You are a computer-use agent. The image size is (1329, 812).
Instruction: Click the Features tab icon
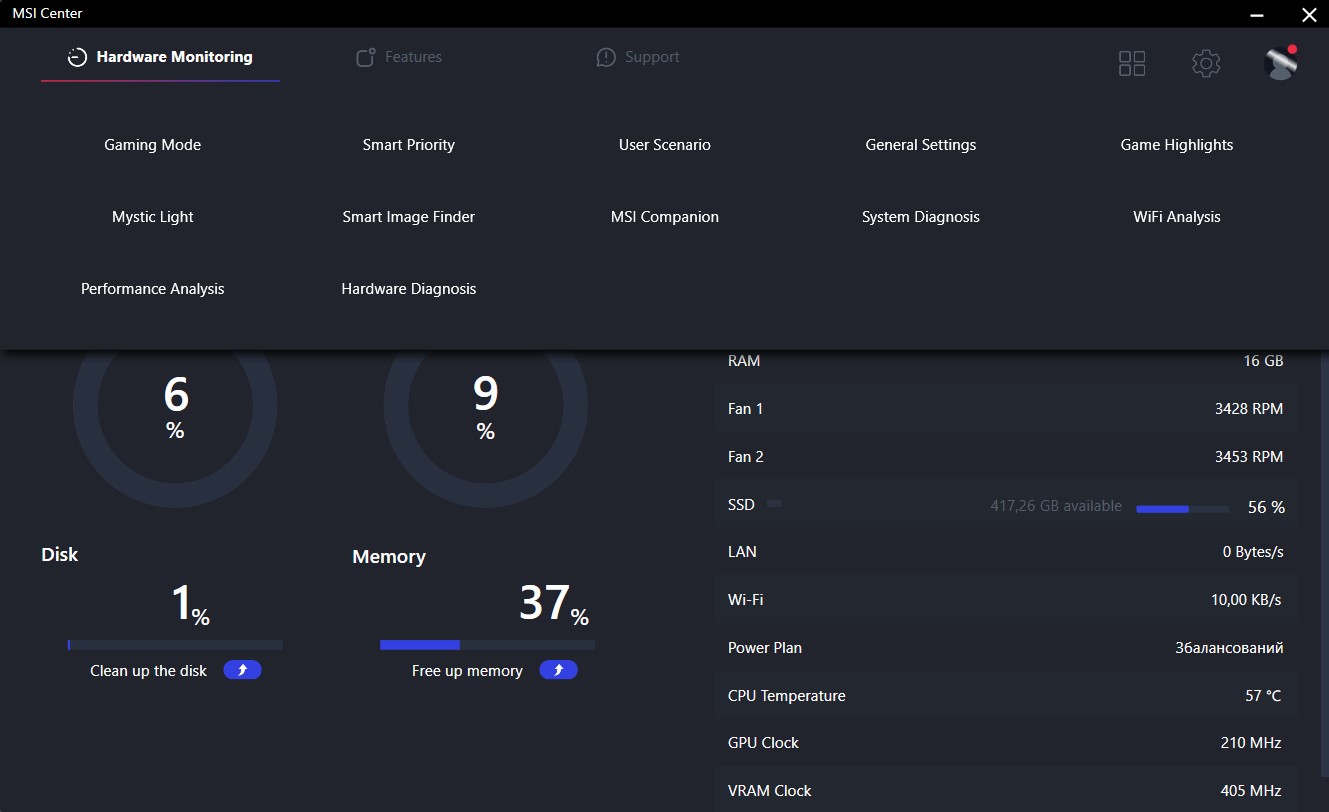tap(366, 58)
